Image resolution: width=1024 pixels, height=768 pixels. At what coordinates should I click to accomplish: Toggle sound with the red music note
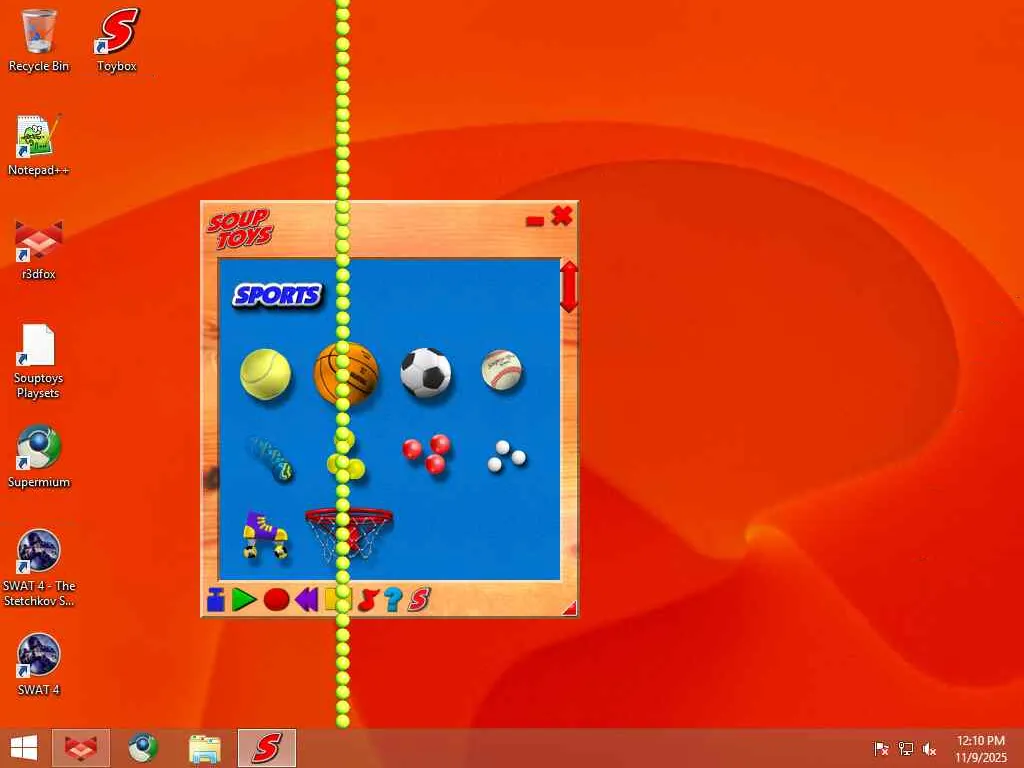coord(368,600)
